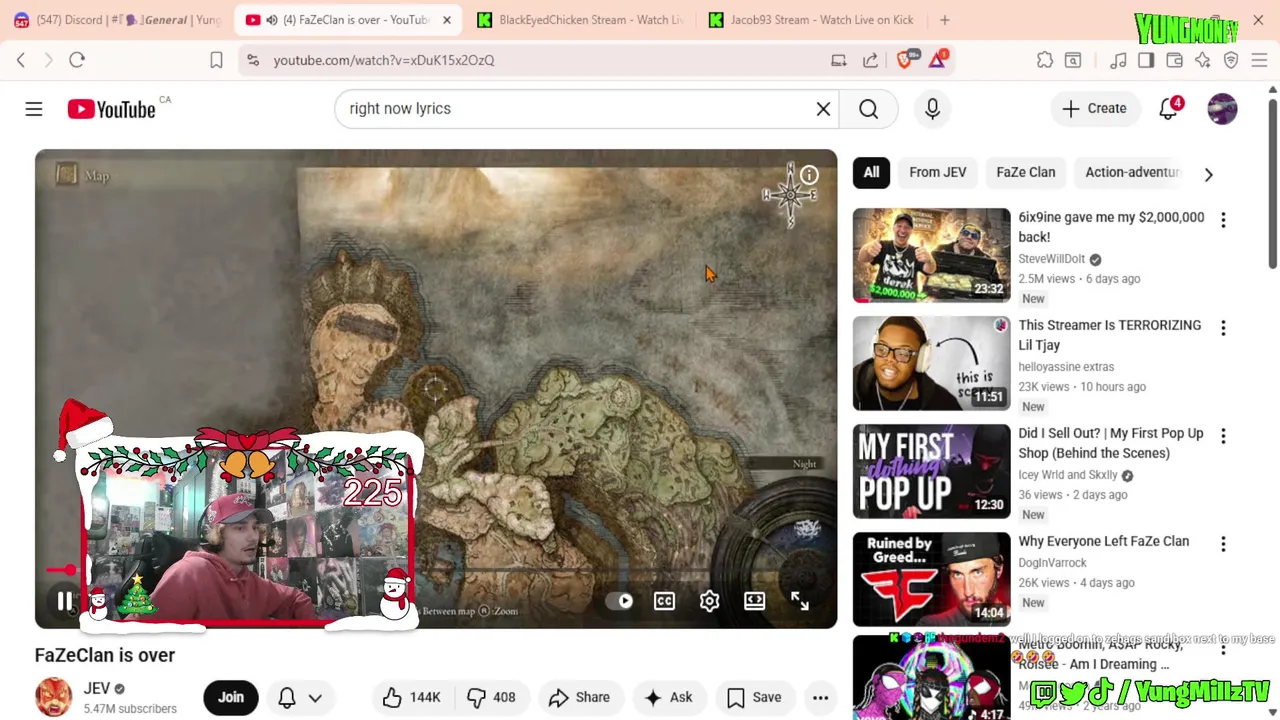1280x720 pixels.
Task: Open Brave Rewards triangle icon
Action: click(x=937, y=60)
